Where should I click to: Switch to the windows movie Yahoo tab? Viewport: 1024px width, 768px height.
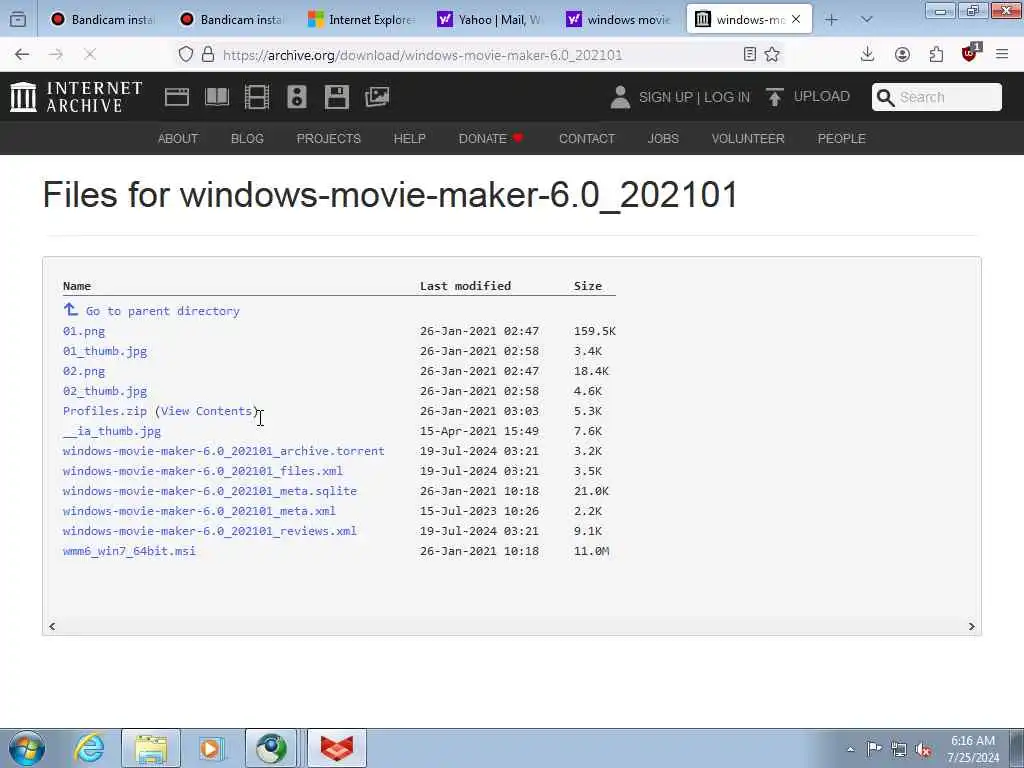[x=618, y=20]
